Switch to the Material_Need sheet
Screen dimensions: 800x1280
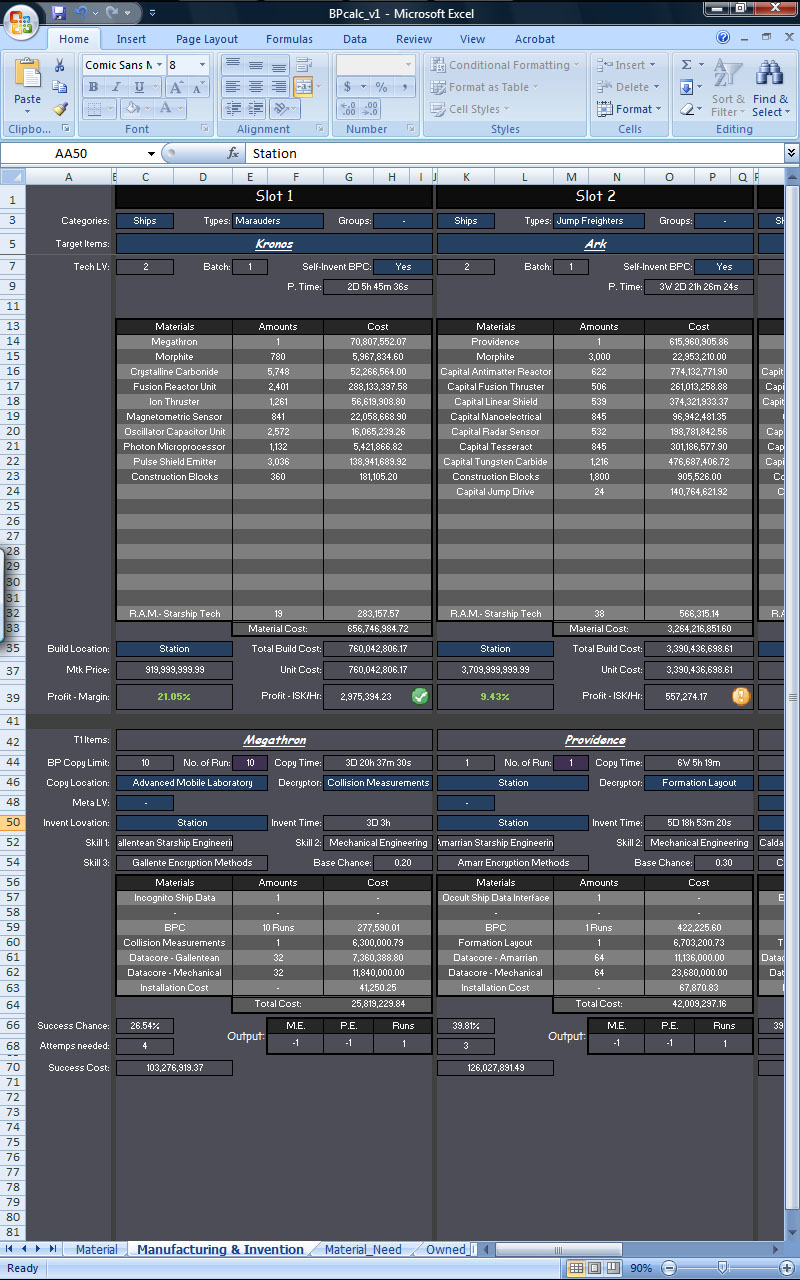tap(363, 1249)
